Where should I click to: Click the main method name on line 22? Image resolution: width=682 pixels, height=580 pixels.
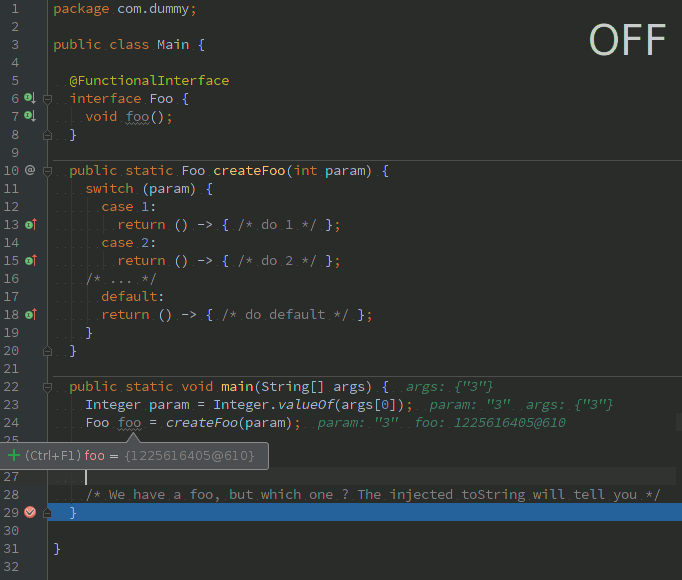[x=237, y=386]
